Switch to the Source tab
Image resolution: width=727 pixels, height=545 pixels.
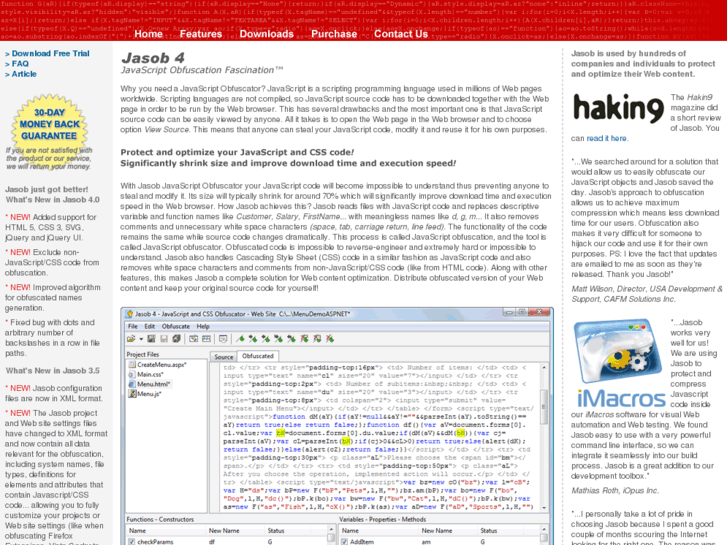point(223,357)
